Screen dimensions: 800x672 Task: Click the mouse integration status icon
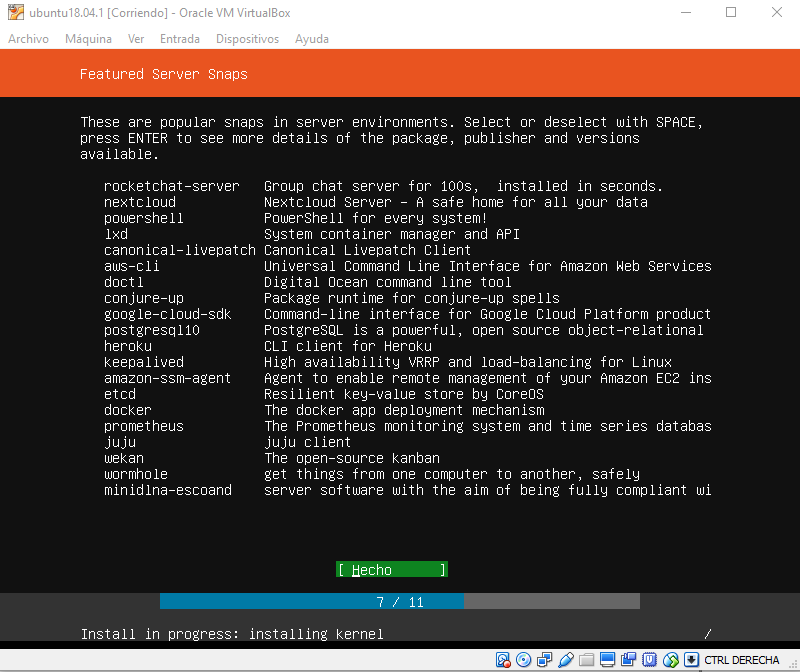(670, 660)
